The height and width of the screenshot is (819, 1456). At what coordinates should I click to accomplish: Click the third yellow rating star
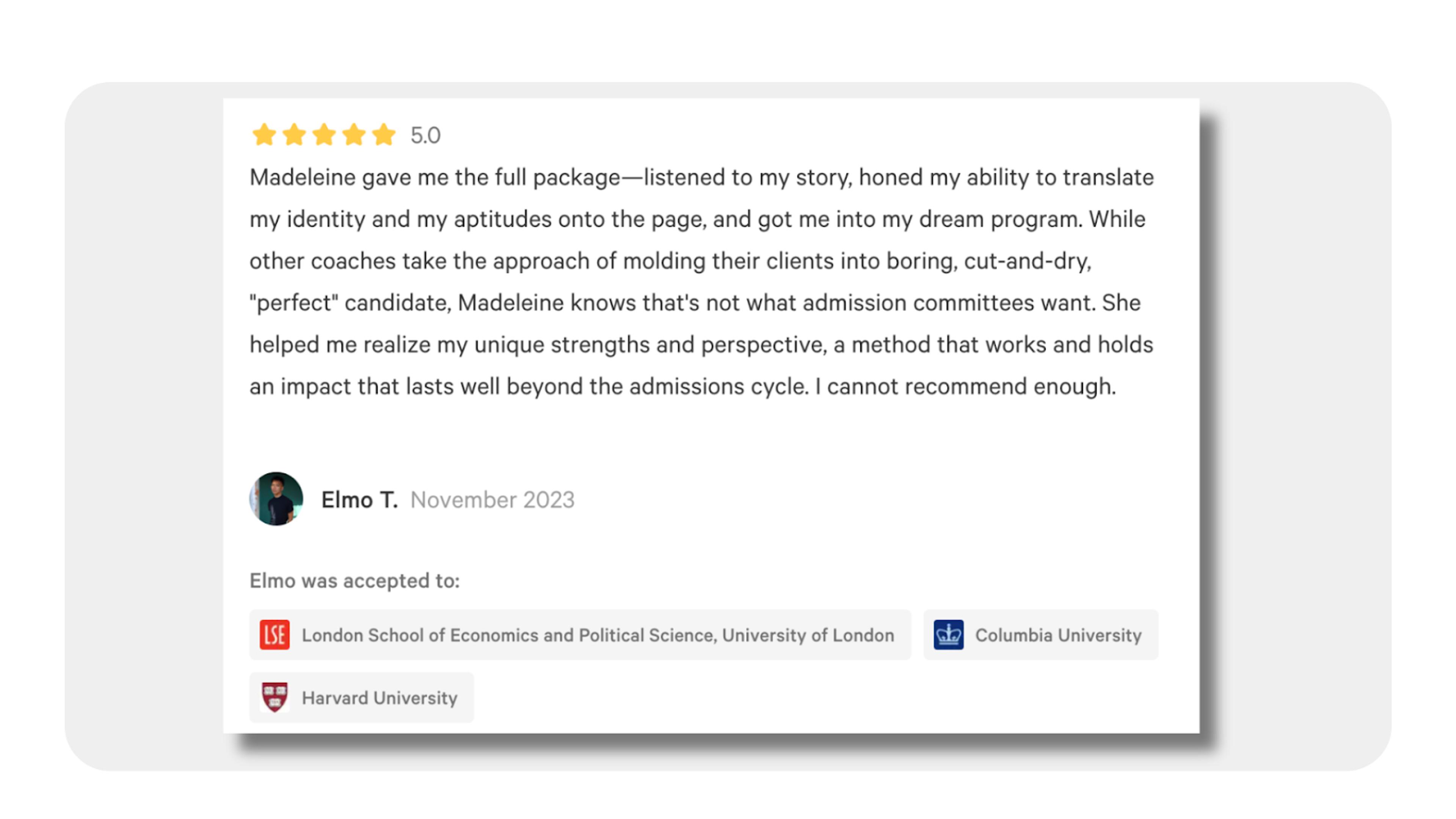click(x=324, y=135)
